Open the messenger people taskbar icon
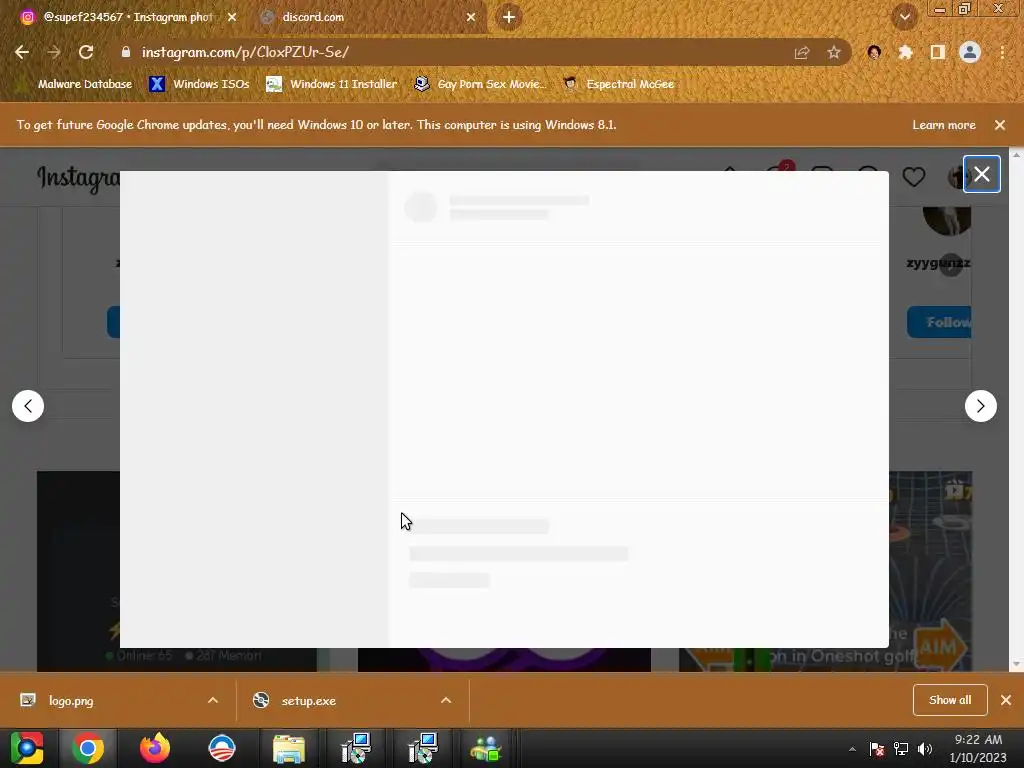Image resolution: width=1024 pixels, height=768 pixels. click(486, 748)
